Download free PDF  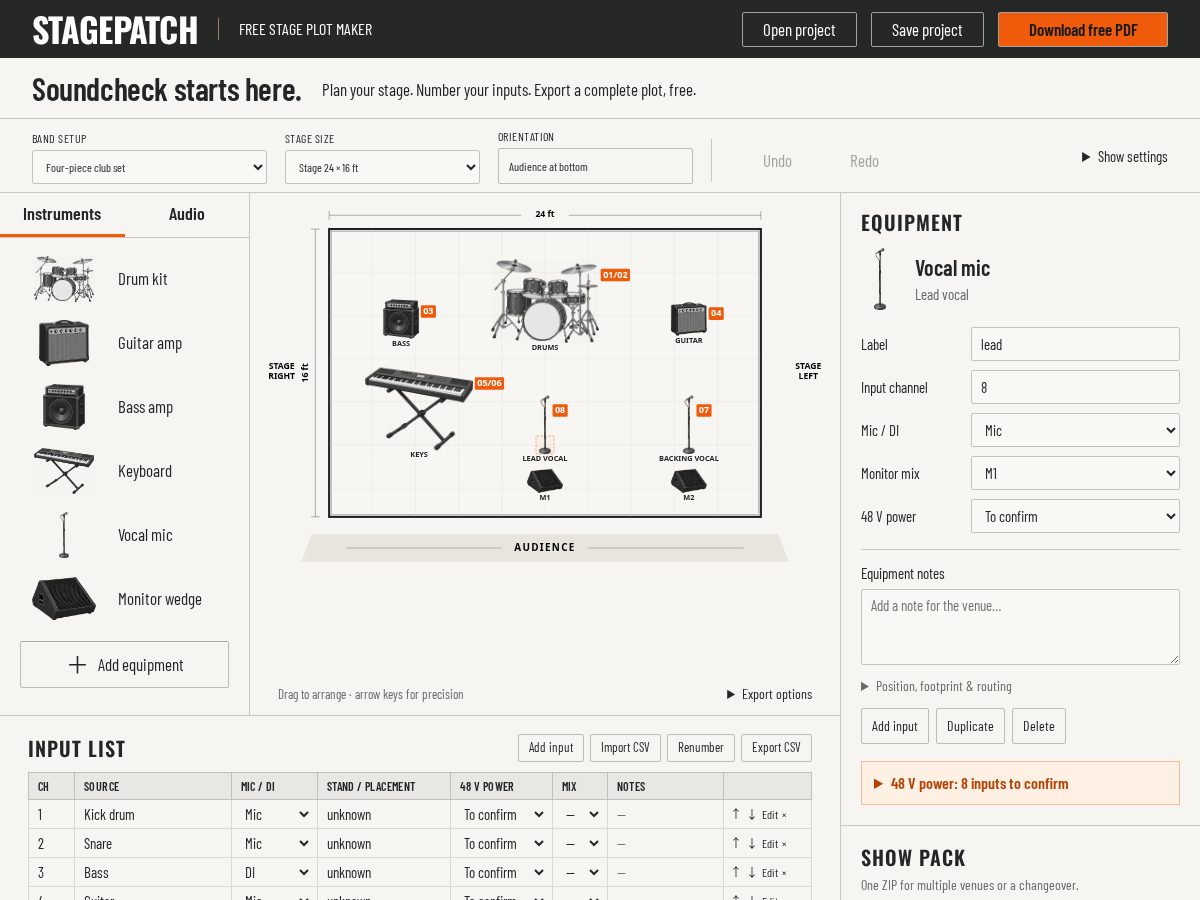point(1083,29)
